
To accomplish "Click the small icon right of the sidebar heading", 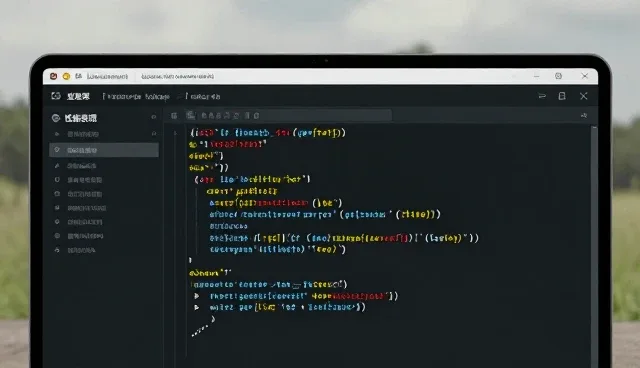I will (153, 117).
